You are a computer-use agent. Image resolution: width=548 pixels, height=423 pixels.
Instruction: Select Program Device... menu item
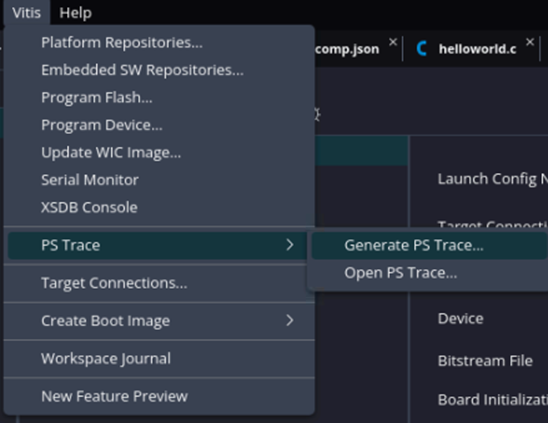(159, 125)
